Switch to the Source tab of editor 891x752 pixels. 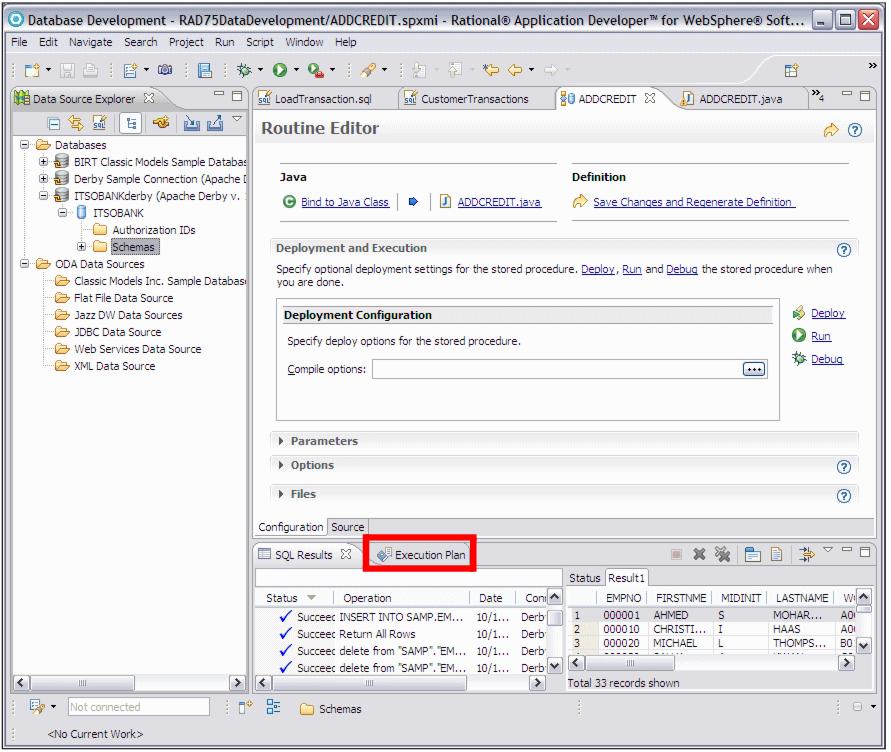(347, 527)
